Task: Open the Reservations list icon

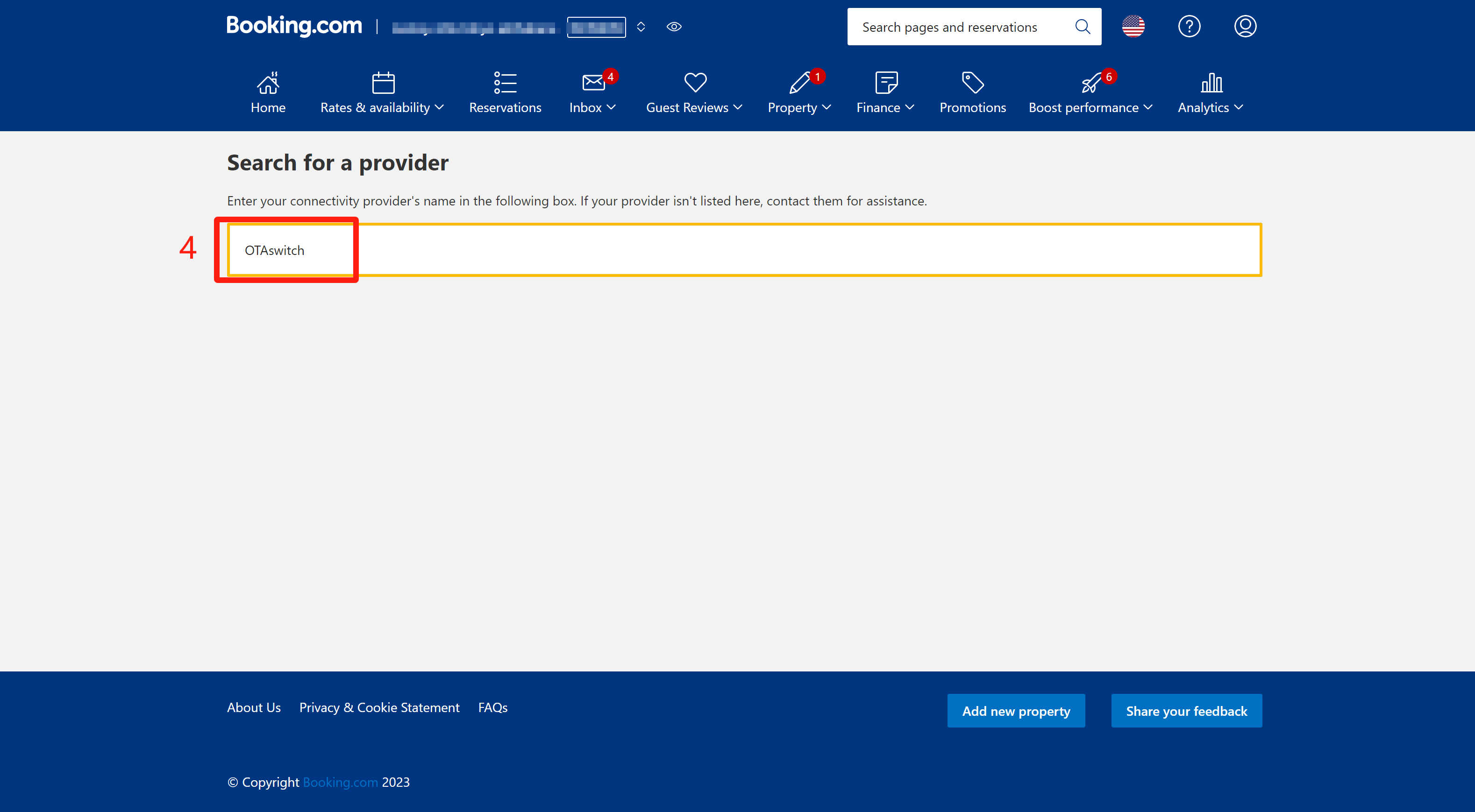Action: [505, 83]
